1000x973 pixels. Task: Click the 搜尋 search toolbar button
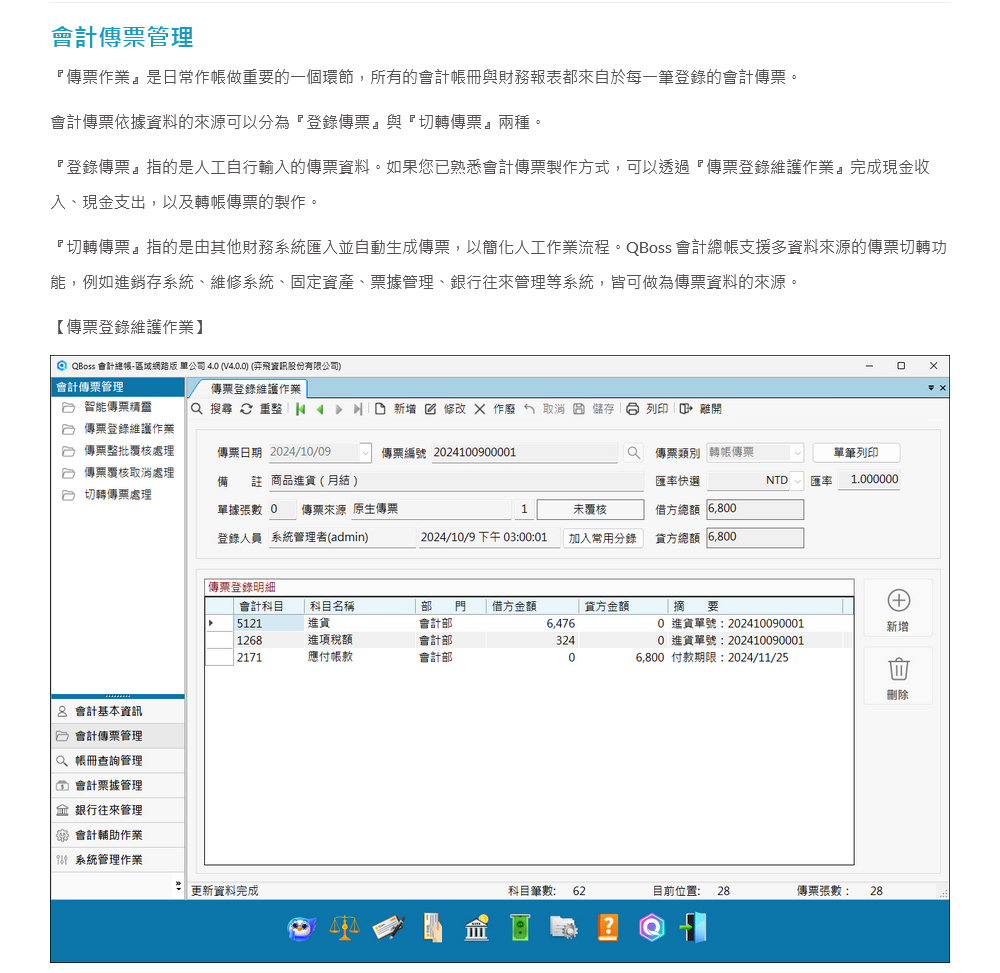point(212,409)
